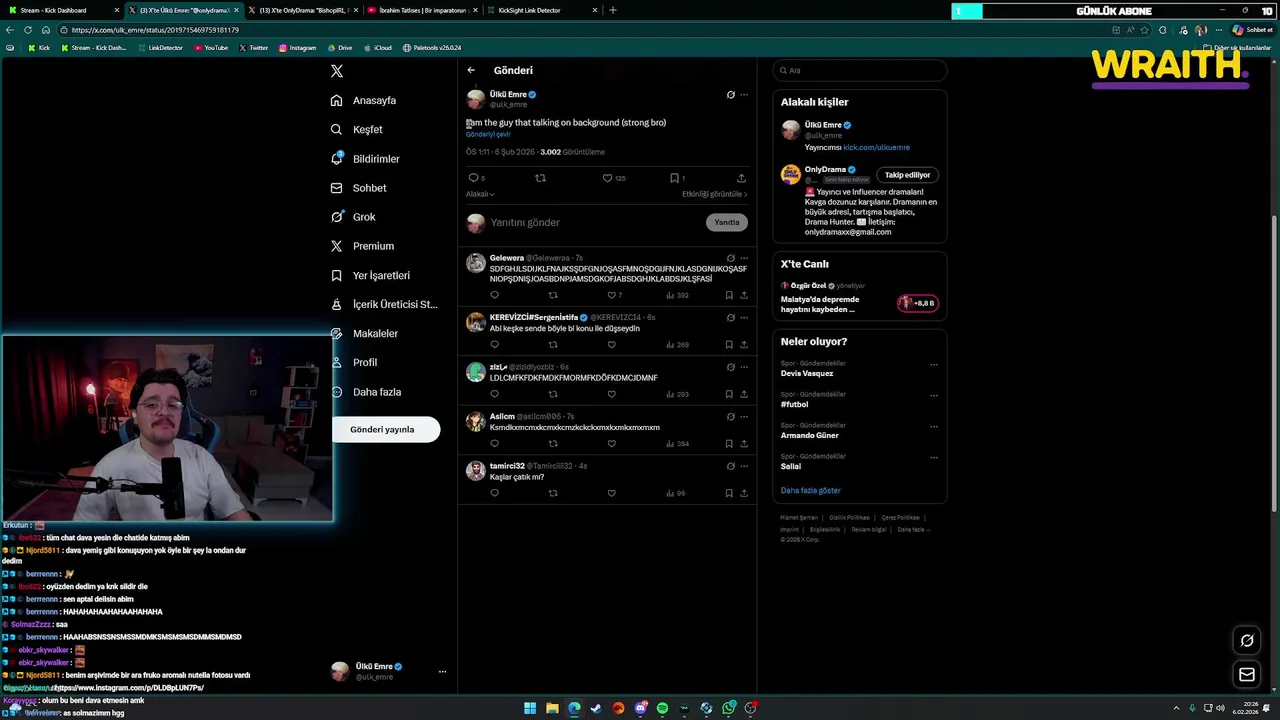Open more options on Gelewera's reply
Image resolution: width=1280 pixels, height=720 pixels.
pos(744,258)
